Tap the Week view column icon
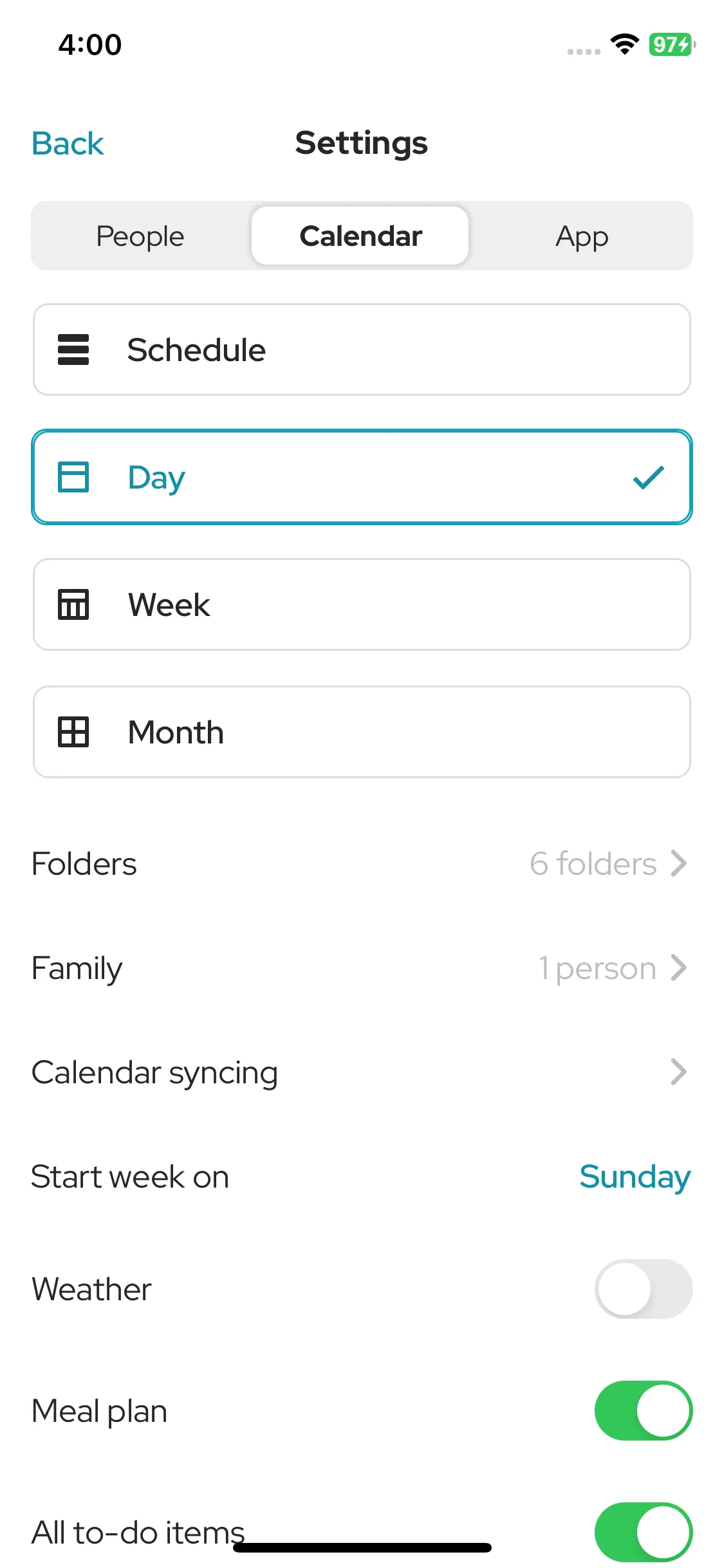The height and width of the screenshot is (1568, 724). pos(73,604)
